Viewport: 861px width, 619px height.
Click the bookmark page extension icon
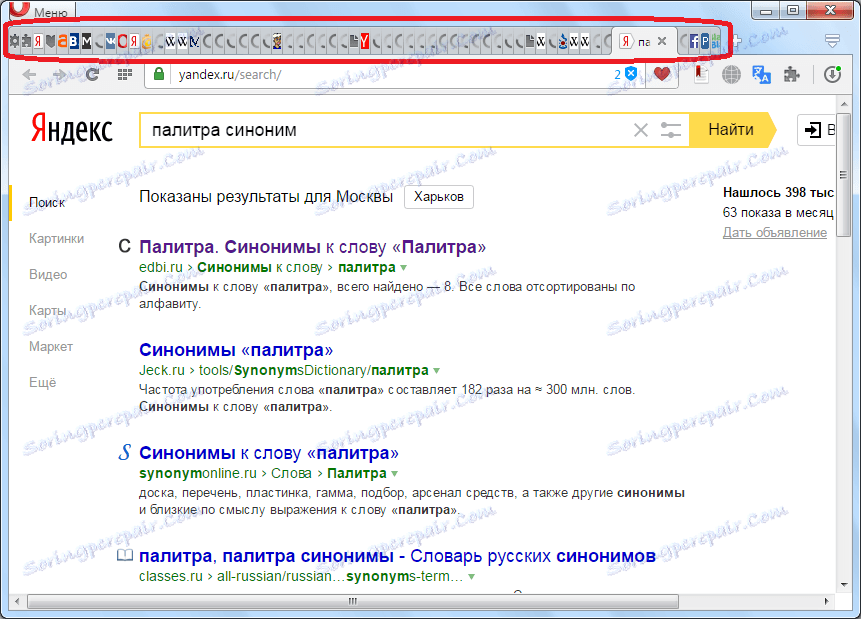(701, 74)
